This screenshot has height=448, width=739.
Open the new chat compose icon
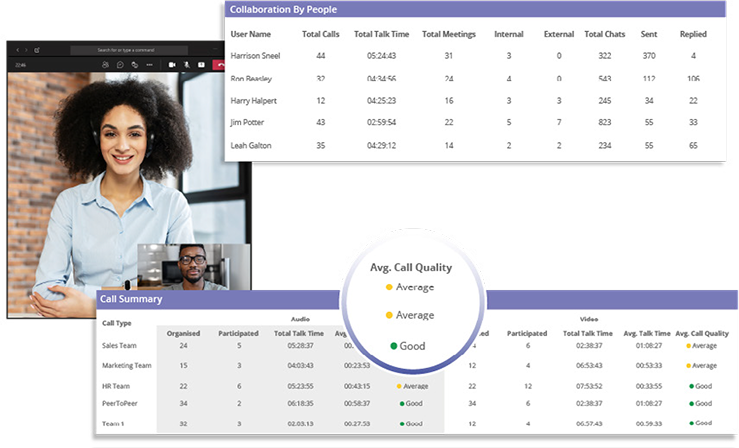(37, 50)
